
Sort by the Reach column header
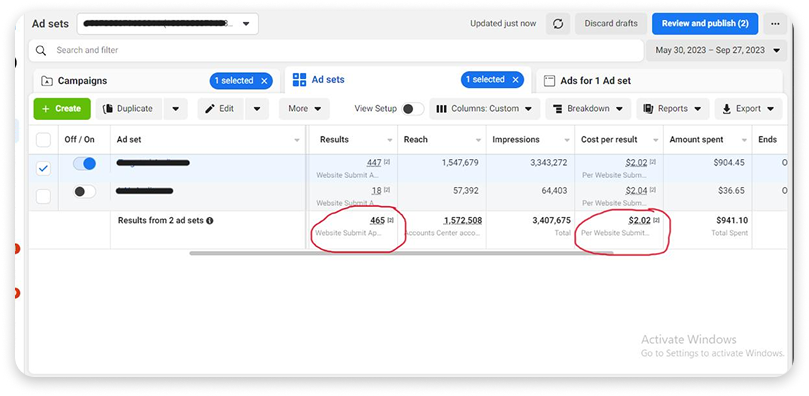(x=442, y=140)
